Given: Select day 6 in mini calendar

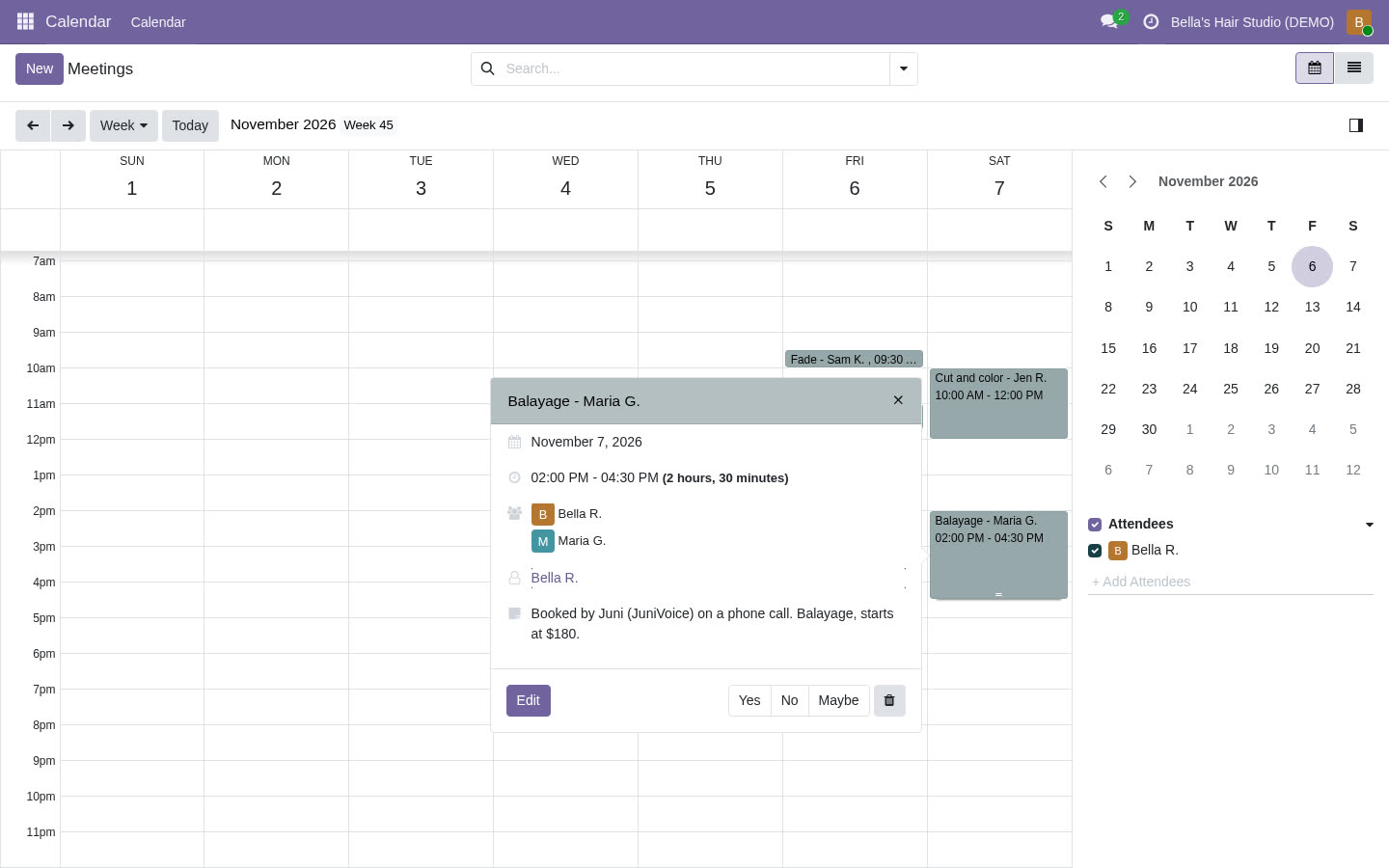Looking at the screenshot, I should tap(1312, 266).
